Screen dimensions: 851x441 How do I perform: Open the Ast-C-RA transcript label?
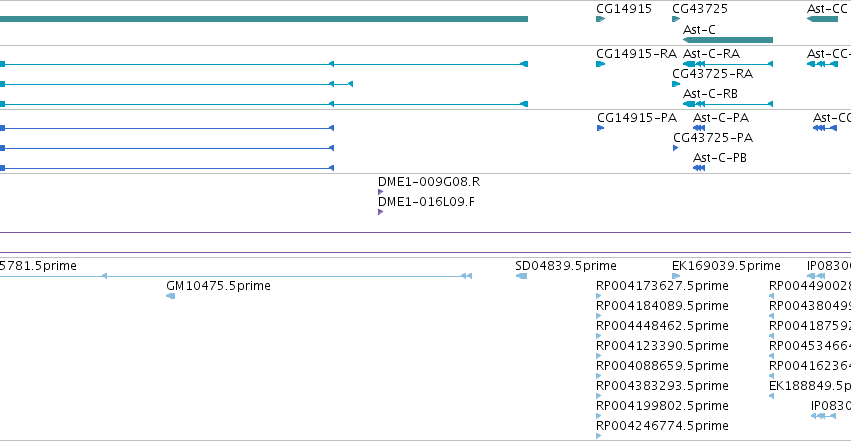(712, 54)
